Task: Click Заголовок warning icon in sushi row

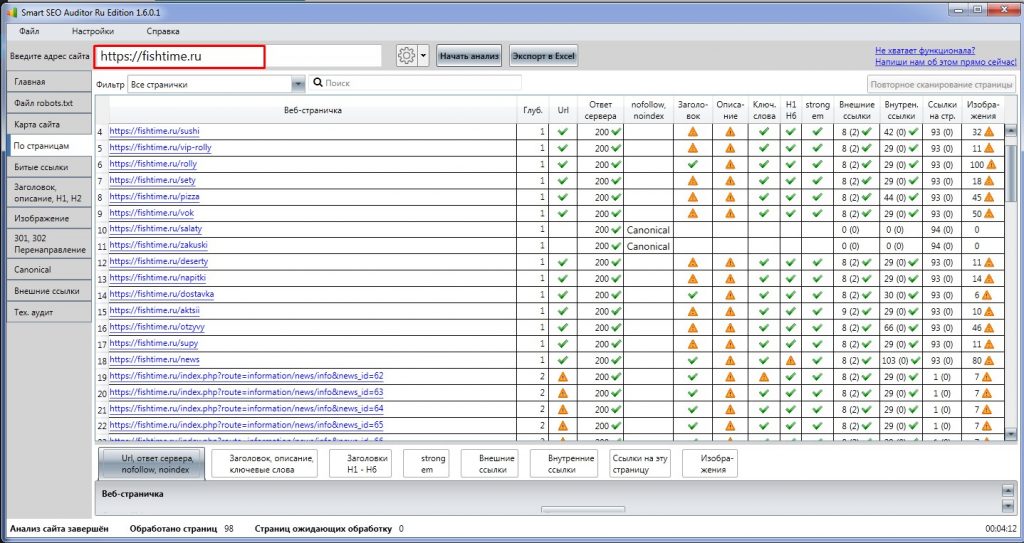Action: [x=693, y=131]
